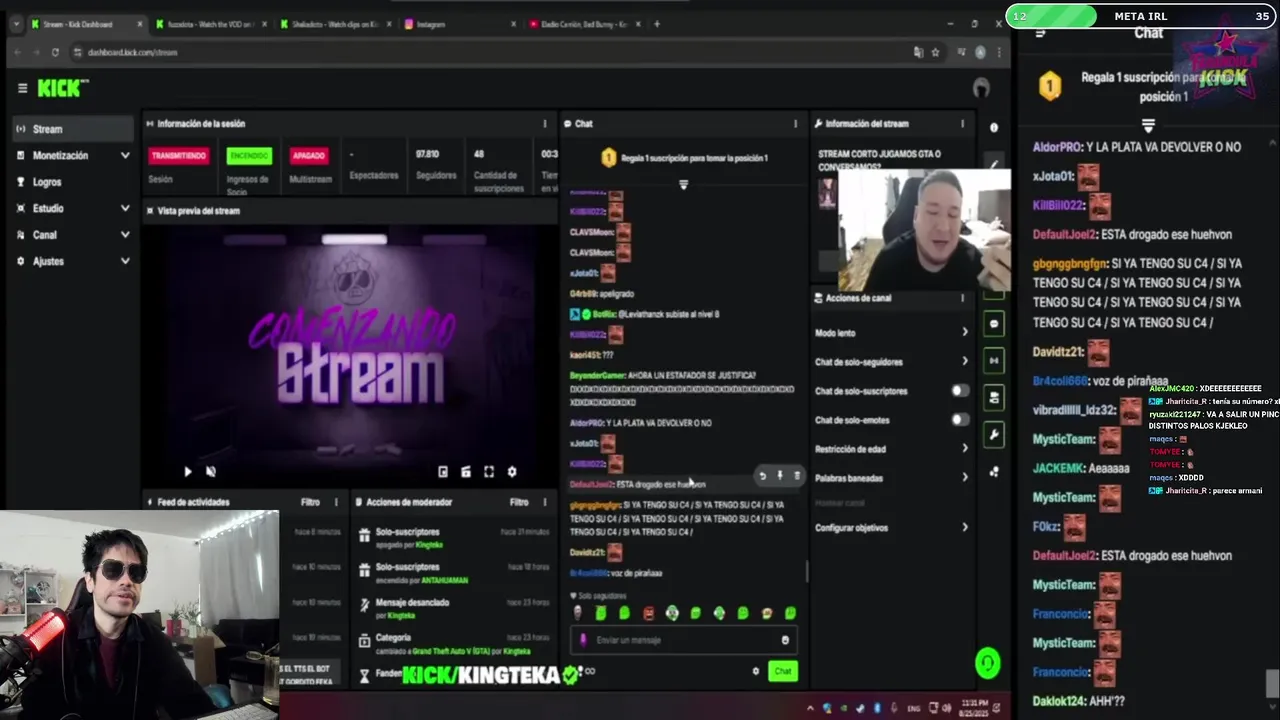Click the Kick logo
This screenshot has width=1280, height=720.
point(62,88)
